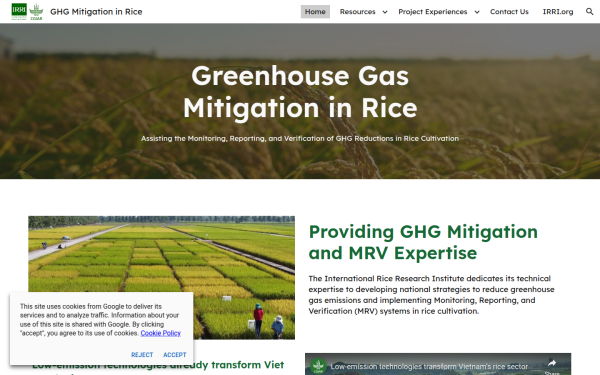Screen dimensions: 600x375
Task: Click the GHG Mitigation in Rice site title
Action: [x=96, y=11]
